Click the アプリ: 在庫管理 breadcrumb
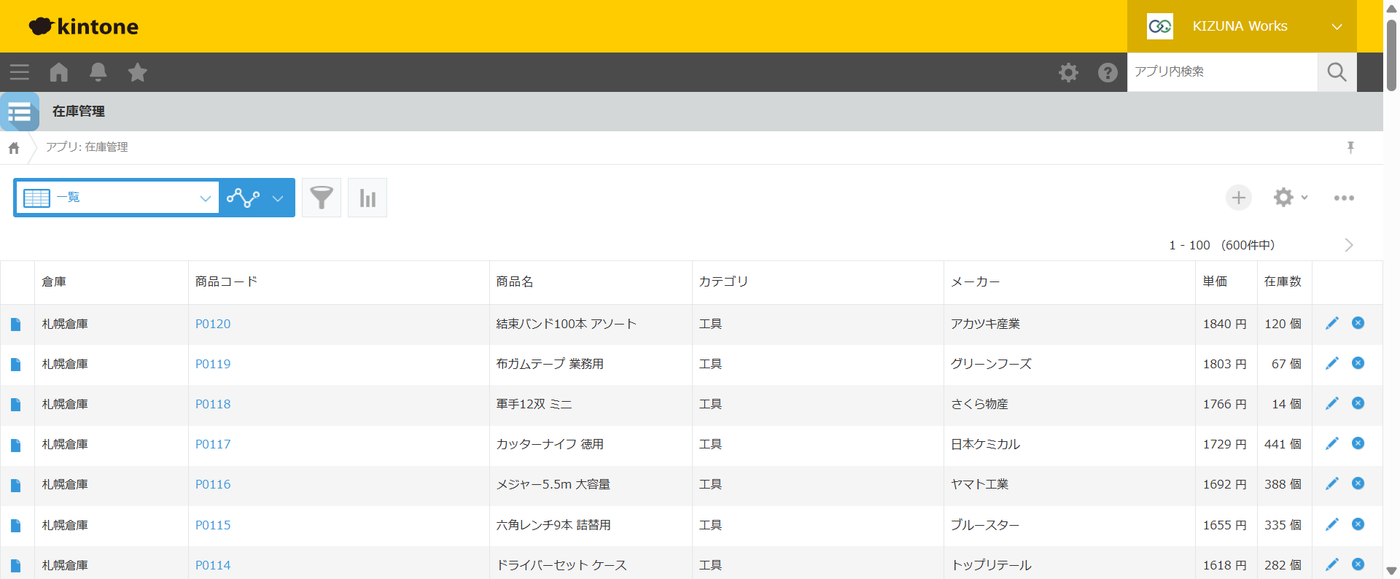The height and width of the screenshot is (579, 1400). [87, 147]
